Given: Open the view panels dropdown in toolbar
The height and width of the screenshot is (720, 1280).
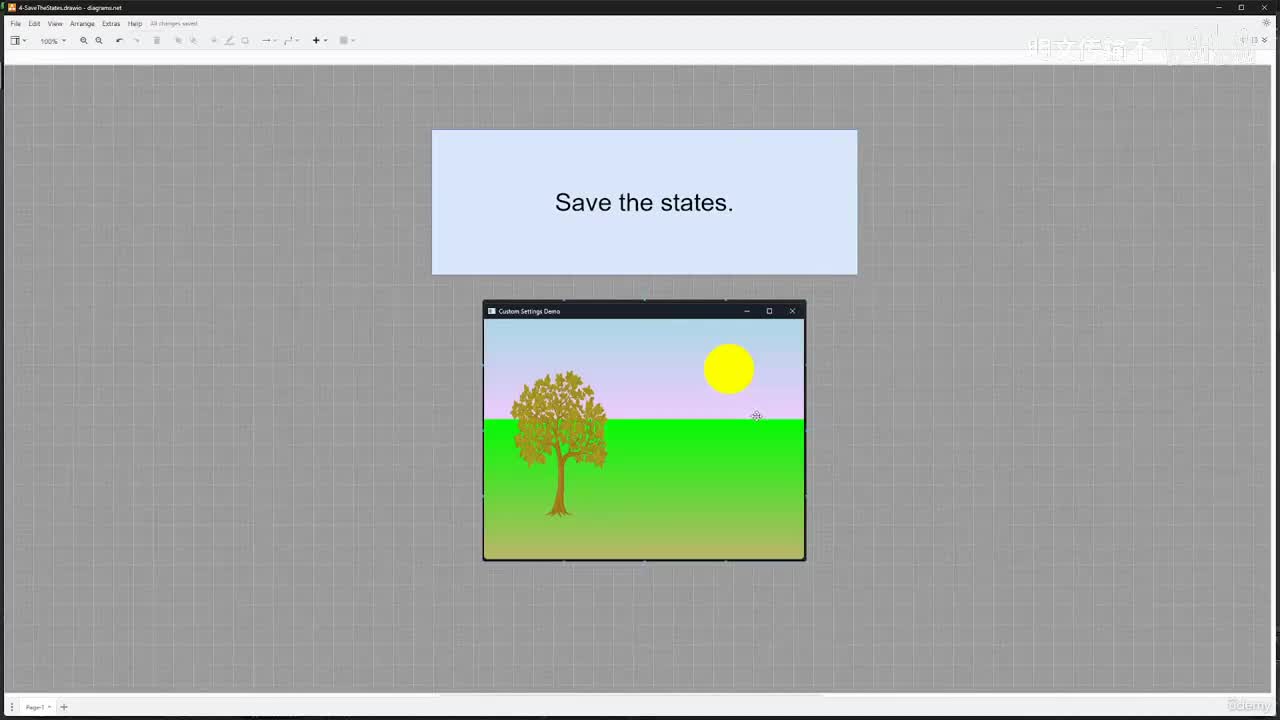Looking at the screenshot, I should click(18, 41).
